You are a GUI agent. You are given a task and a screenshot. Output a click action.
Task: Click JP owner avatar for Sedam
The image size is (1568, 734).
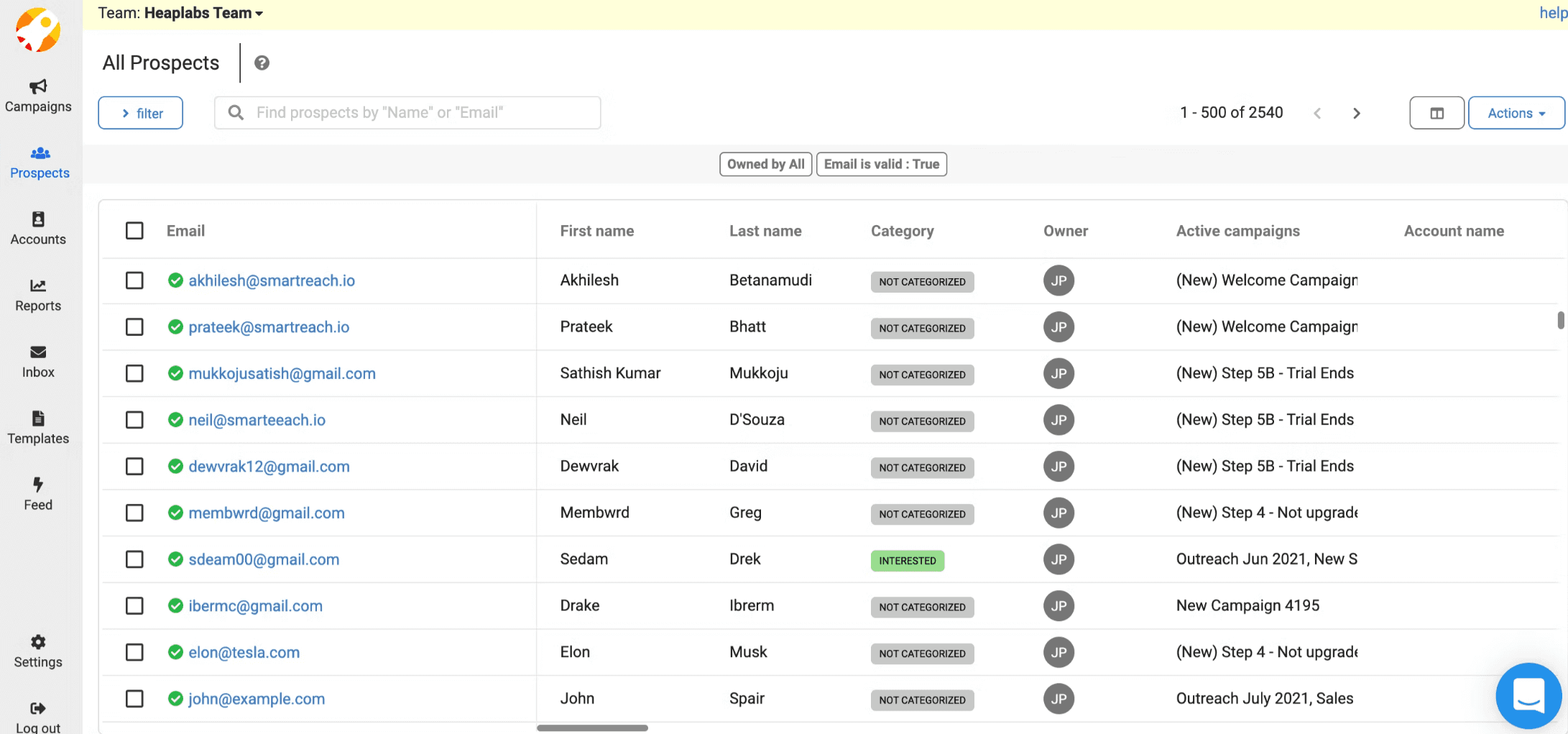pyautogui.click(x=1059, y=559)
